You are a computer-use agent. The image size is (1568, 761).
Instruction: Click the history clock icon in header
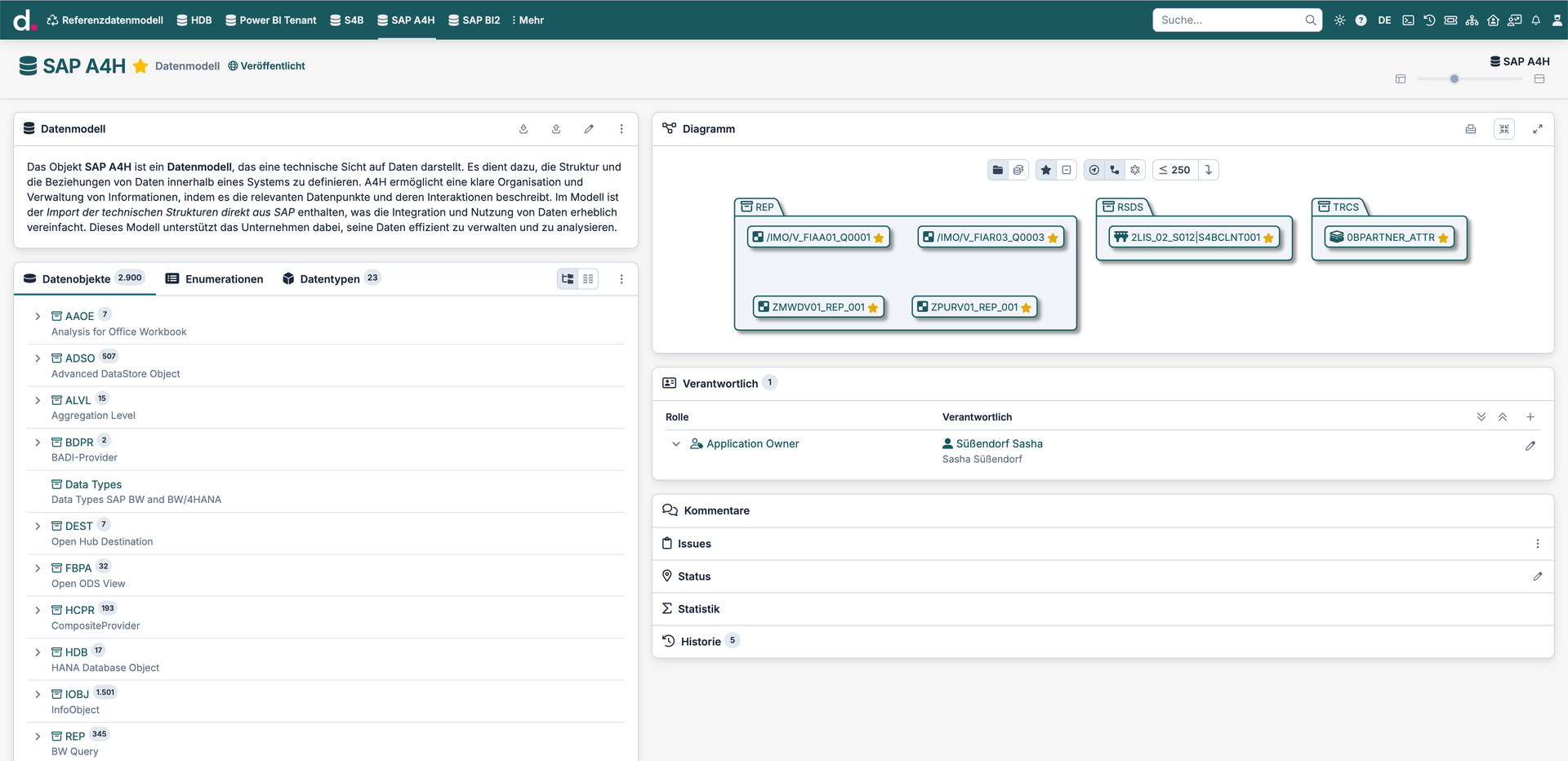point(1429,20)
